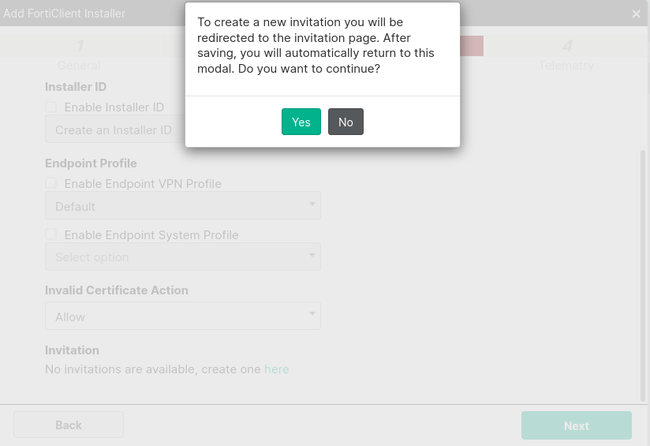This screenshot has height=446, width=650.
Task: Toggle Enable Endpoint System Profile checkbox
Action: tap(51, 235)
